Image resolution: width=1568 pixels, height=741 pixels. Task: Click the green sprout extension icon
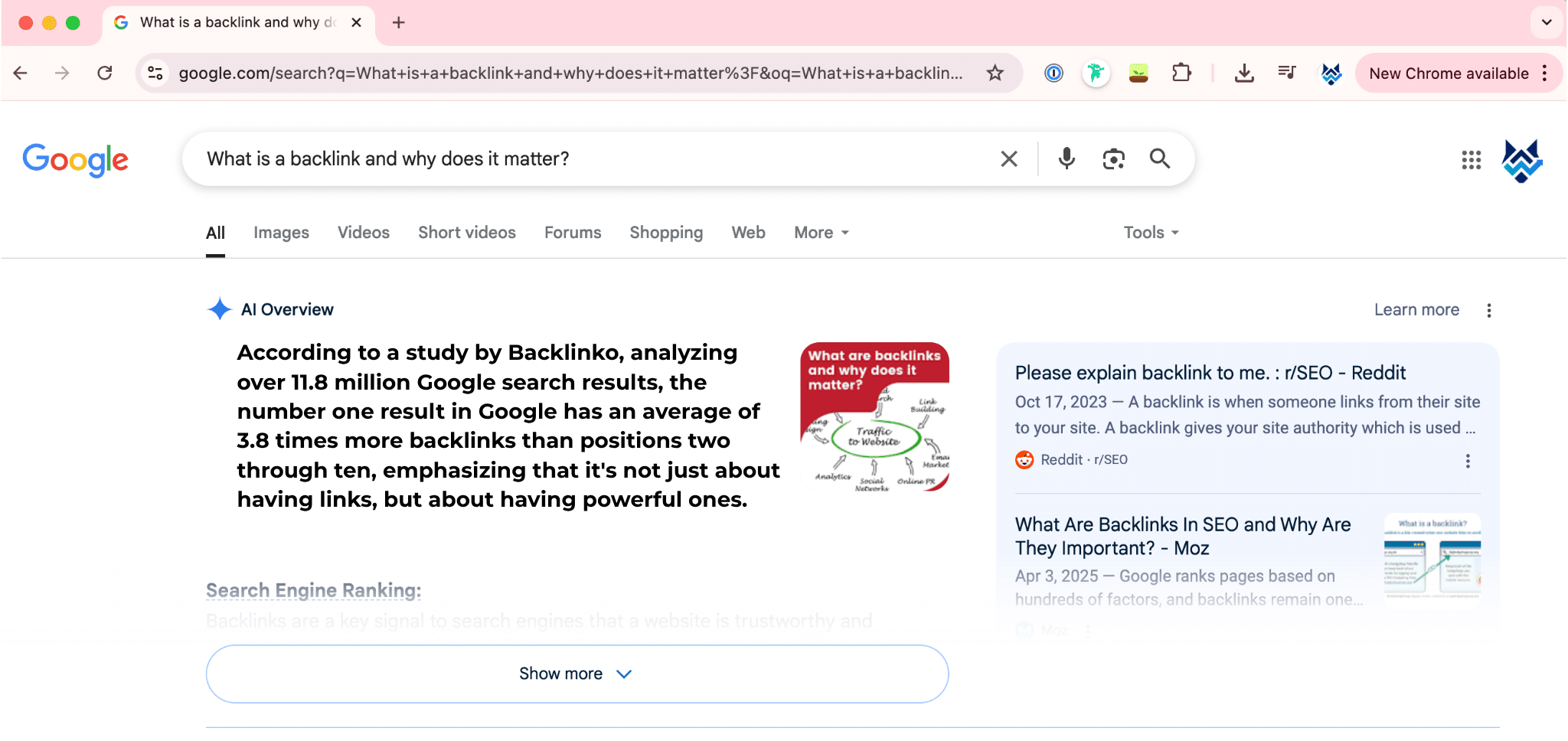click(x=1138, y=73)
